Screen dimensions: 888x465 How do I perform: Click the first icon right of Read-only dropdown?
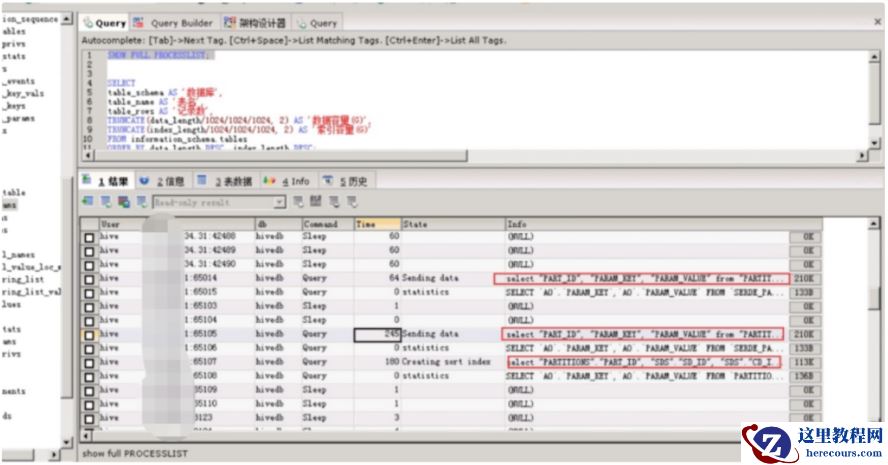coord(298,201)
